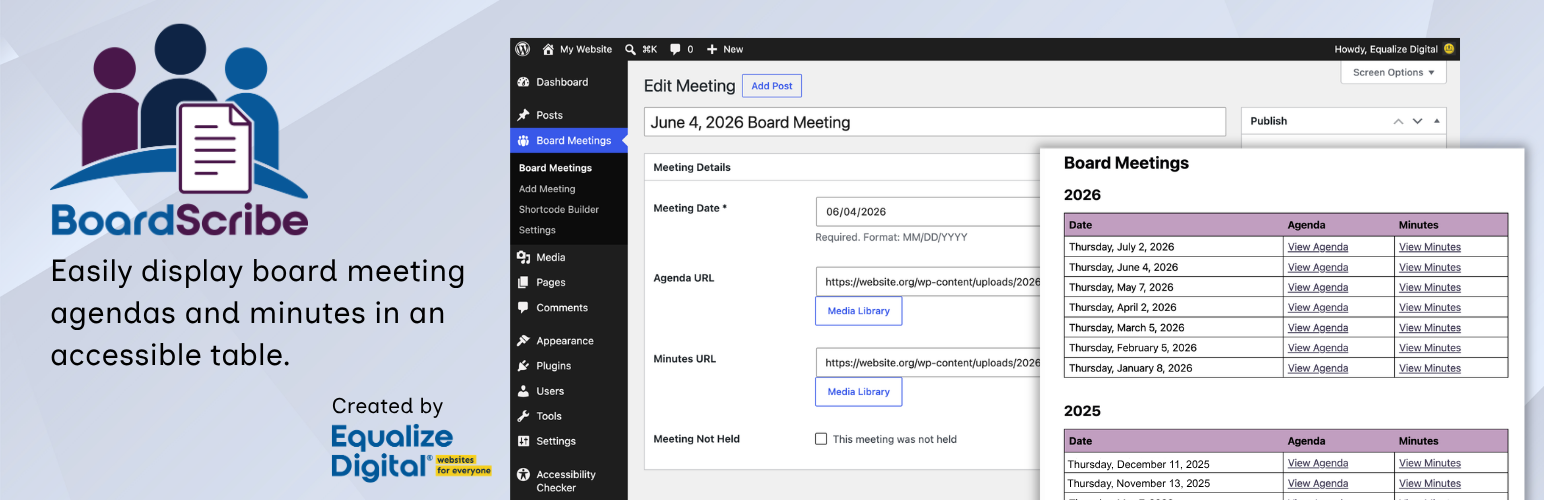
Task: Open View Agenda for July 2, 2026
Action: click(1318, 247)
